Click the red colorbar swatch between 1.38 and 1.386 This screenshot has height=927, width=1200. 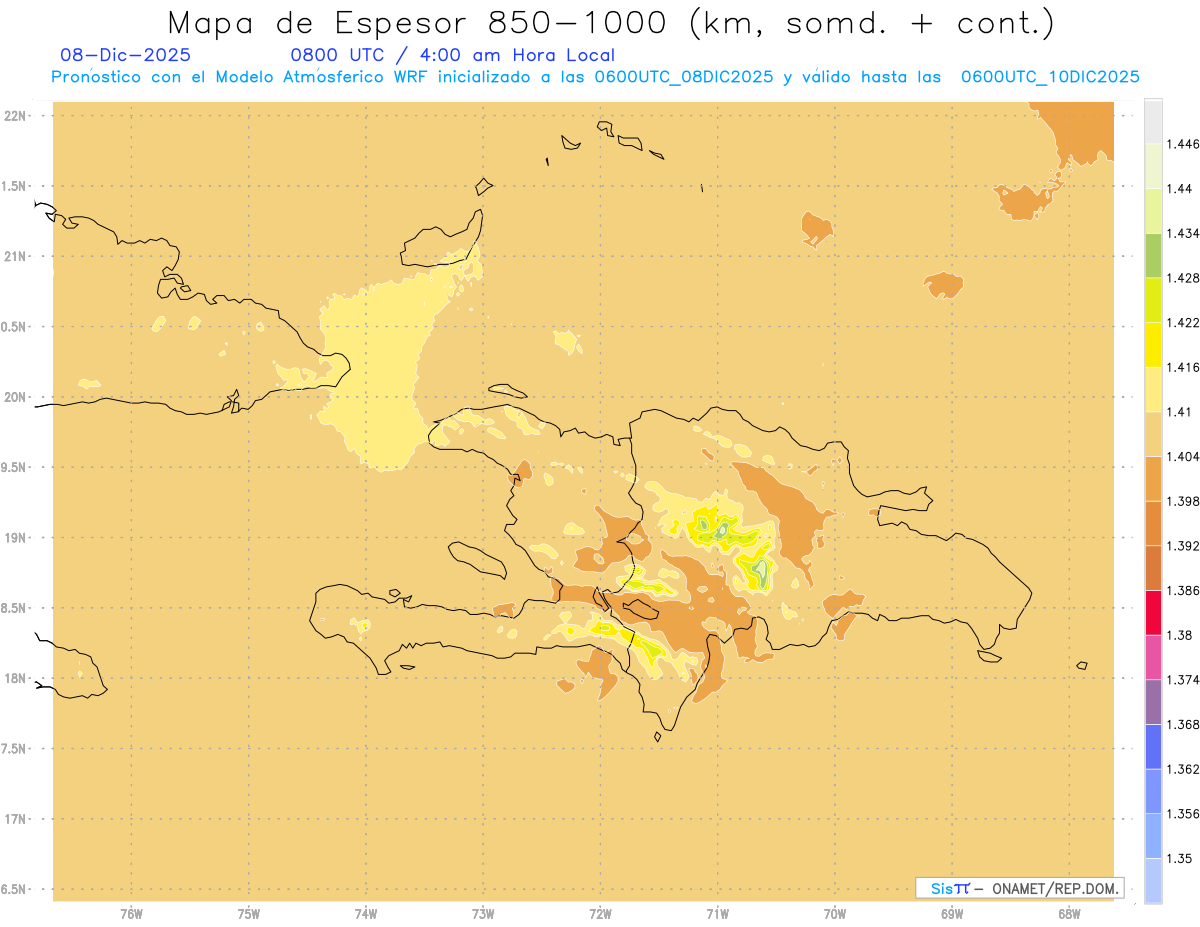(x=1153, y=613)
